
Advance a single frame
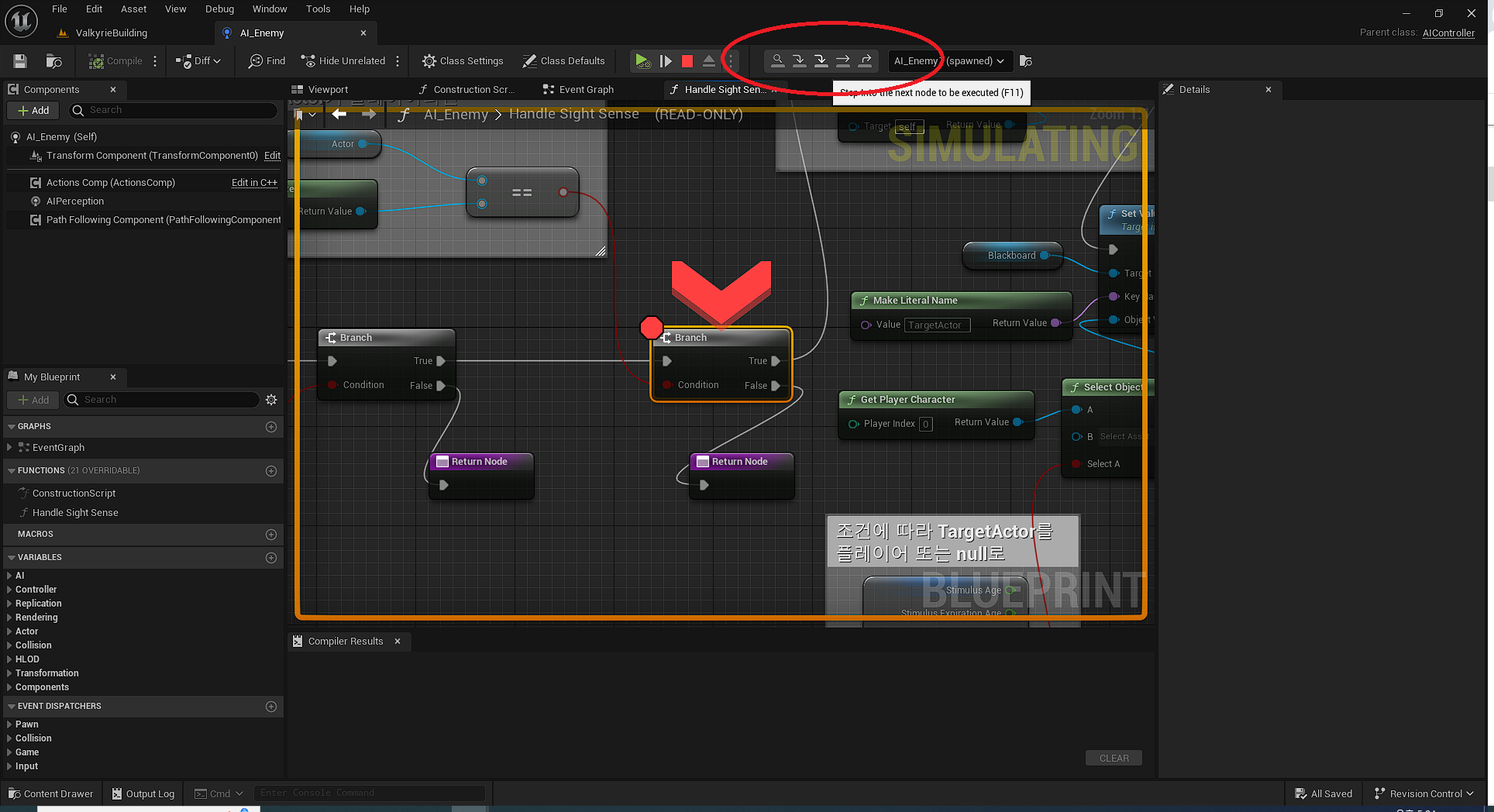tap(665, 61)
